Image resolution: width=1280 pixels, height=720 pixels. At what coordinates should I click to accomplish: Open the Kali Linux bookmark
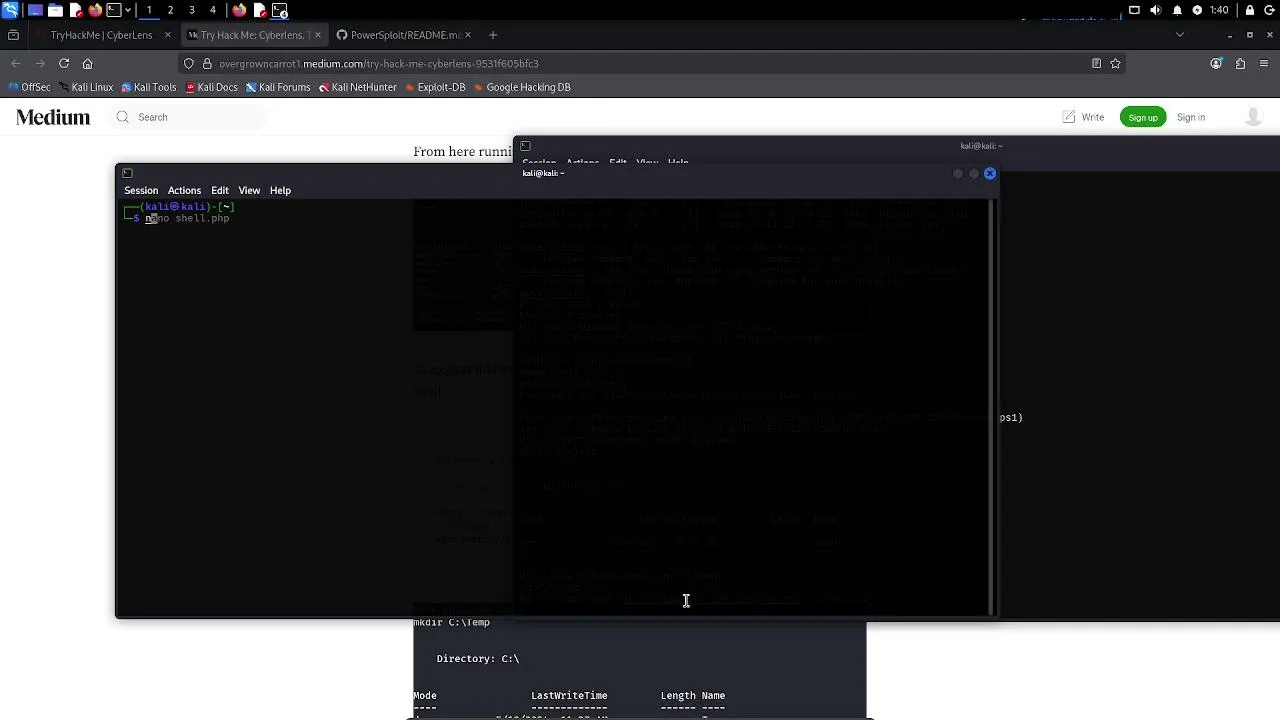(86, 87)
